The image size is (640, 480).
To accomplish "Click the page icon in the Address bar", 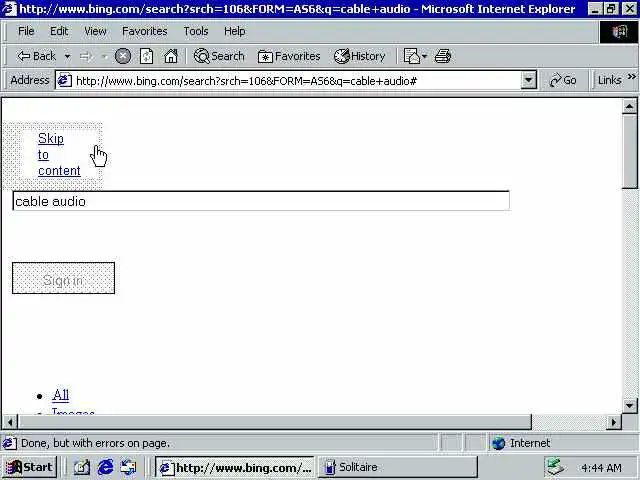I will (64, 80).
